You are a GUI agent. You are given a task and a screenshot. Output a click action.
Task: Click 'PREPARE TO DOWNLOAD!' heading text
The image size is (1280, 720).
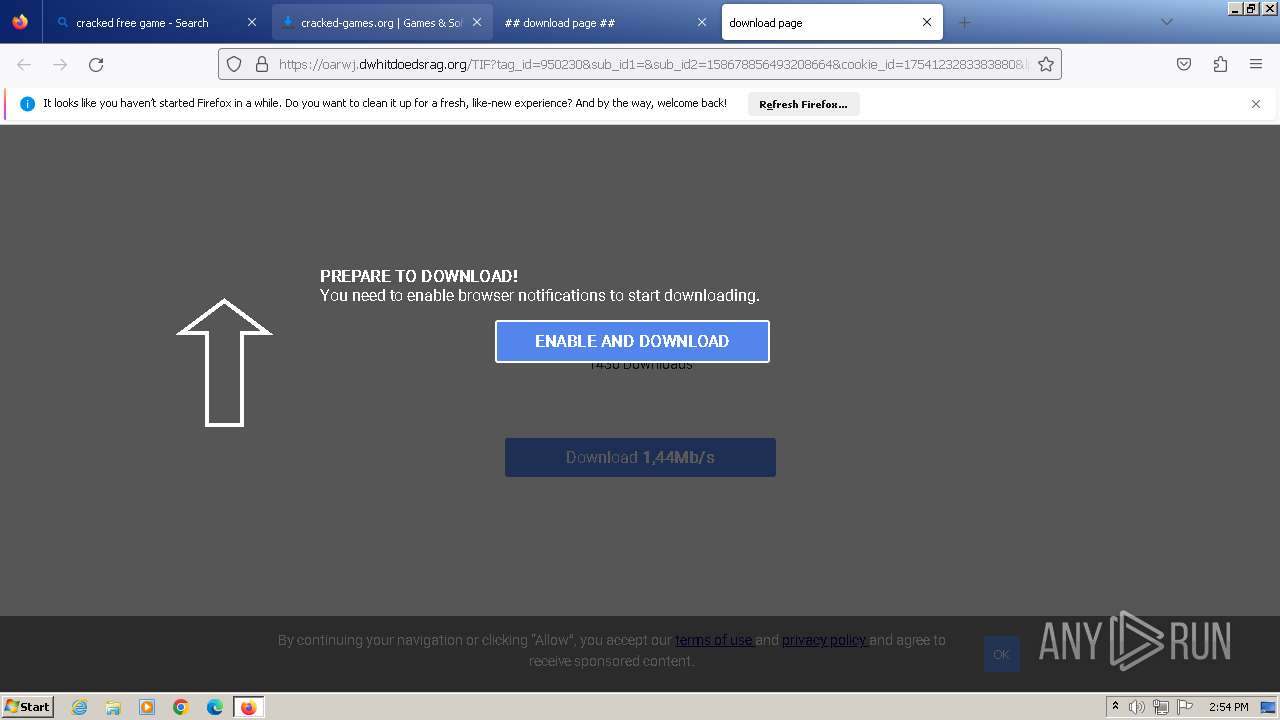[x=419, y=276]
